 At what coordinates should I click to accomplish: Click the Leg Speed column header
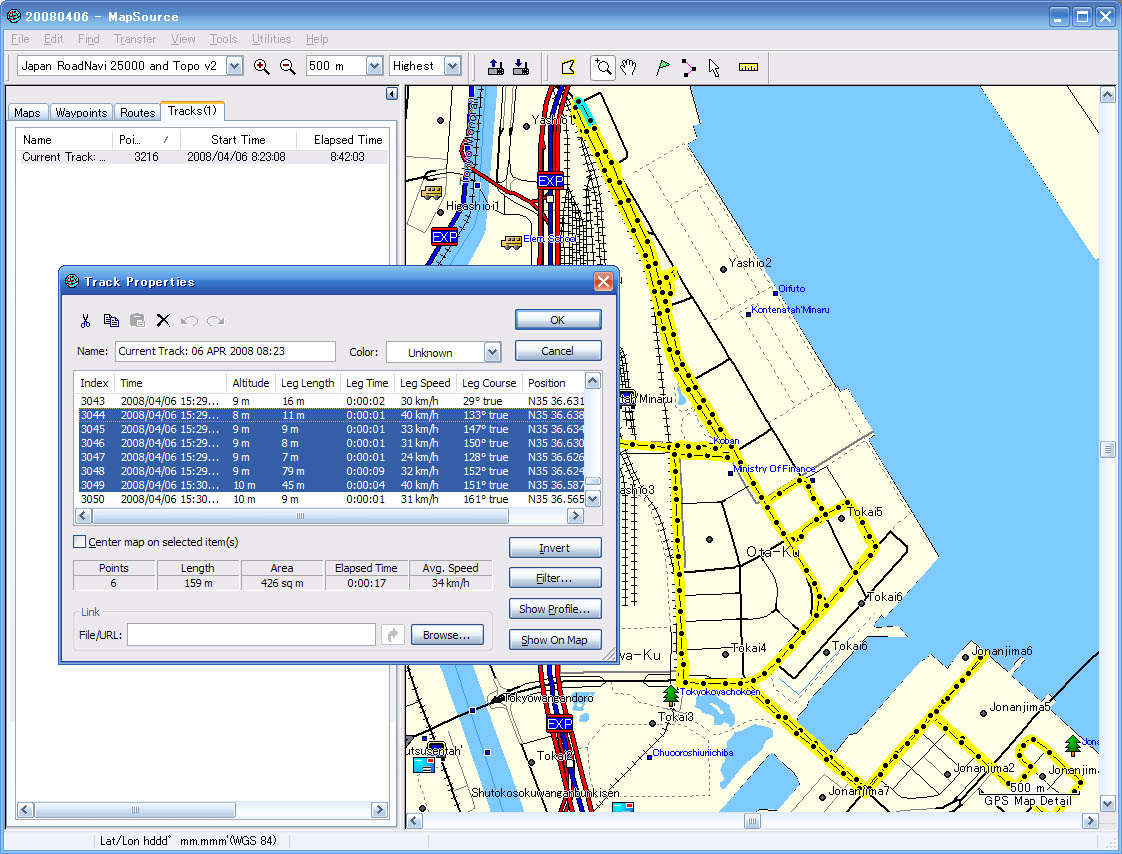click(425, 383)
